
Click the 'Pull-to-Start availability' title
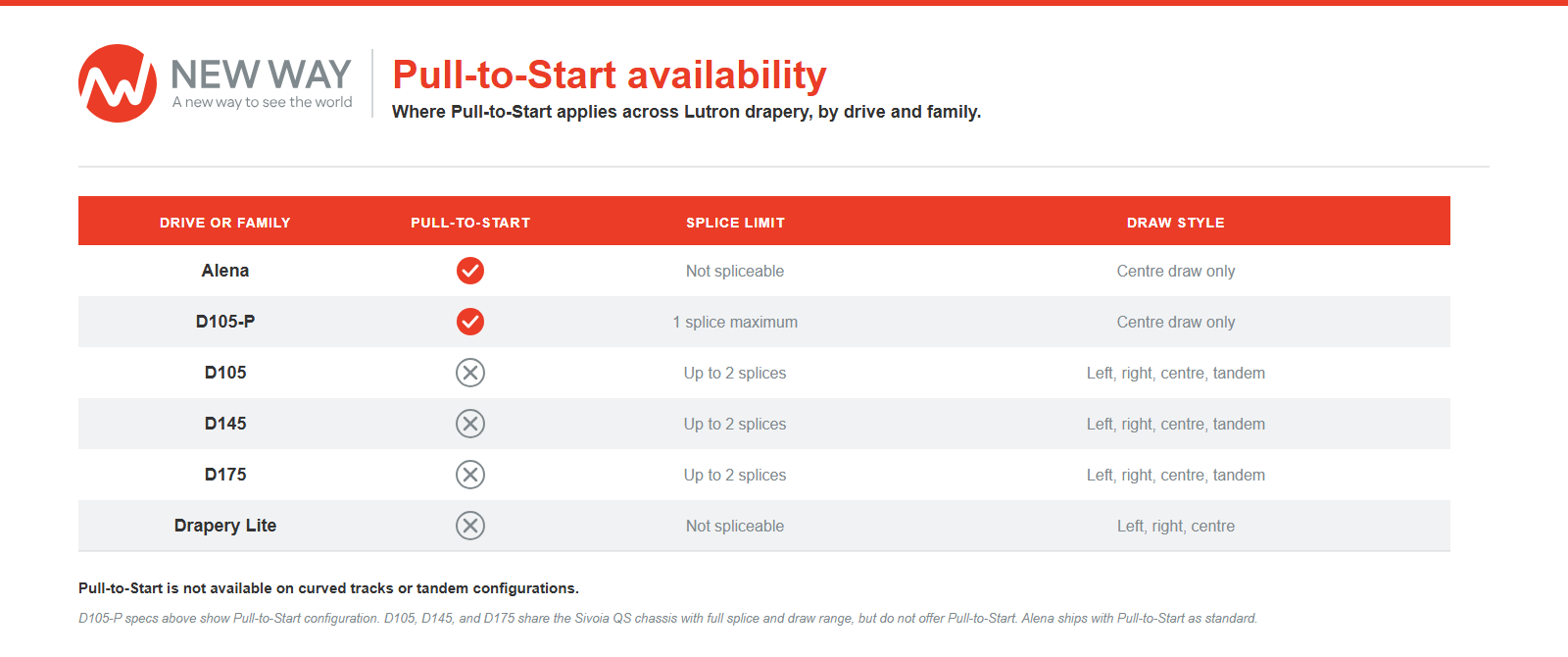pos(610,76)
